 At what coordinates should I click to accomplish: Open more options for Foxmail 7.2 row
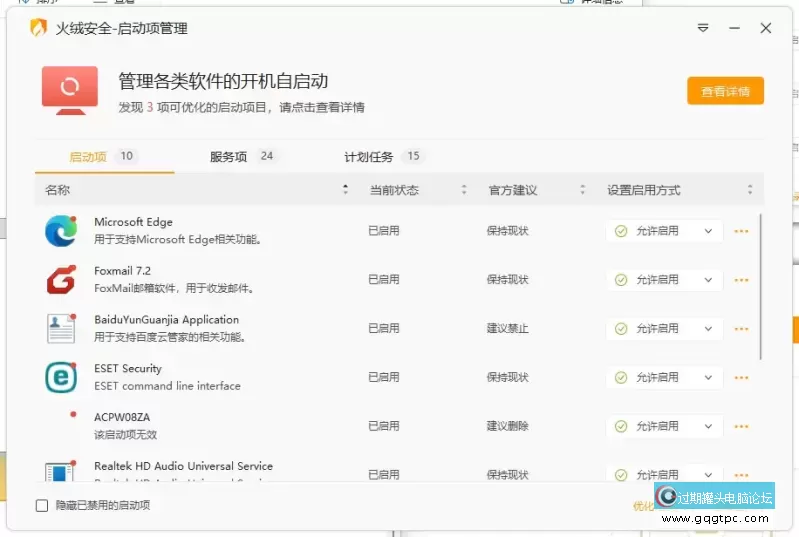pos(741,280)
